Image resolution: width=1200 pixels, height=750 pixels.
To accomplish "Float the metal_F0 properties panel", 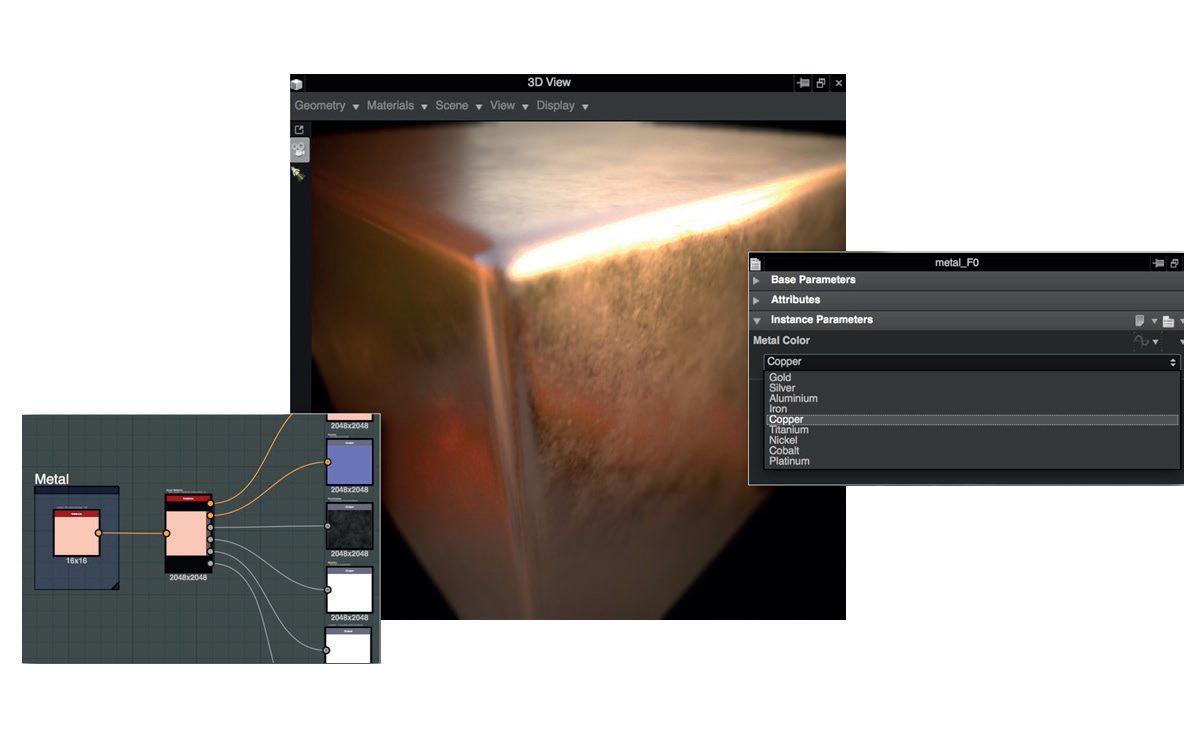I will coord(1175,263).
